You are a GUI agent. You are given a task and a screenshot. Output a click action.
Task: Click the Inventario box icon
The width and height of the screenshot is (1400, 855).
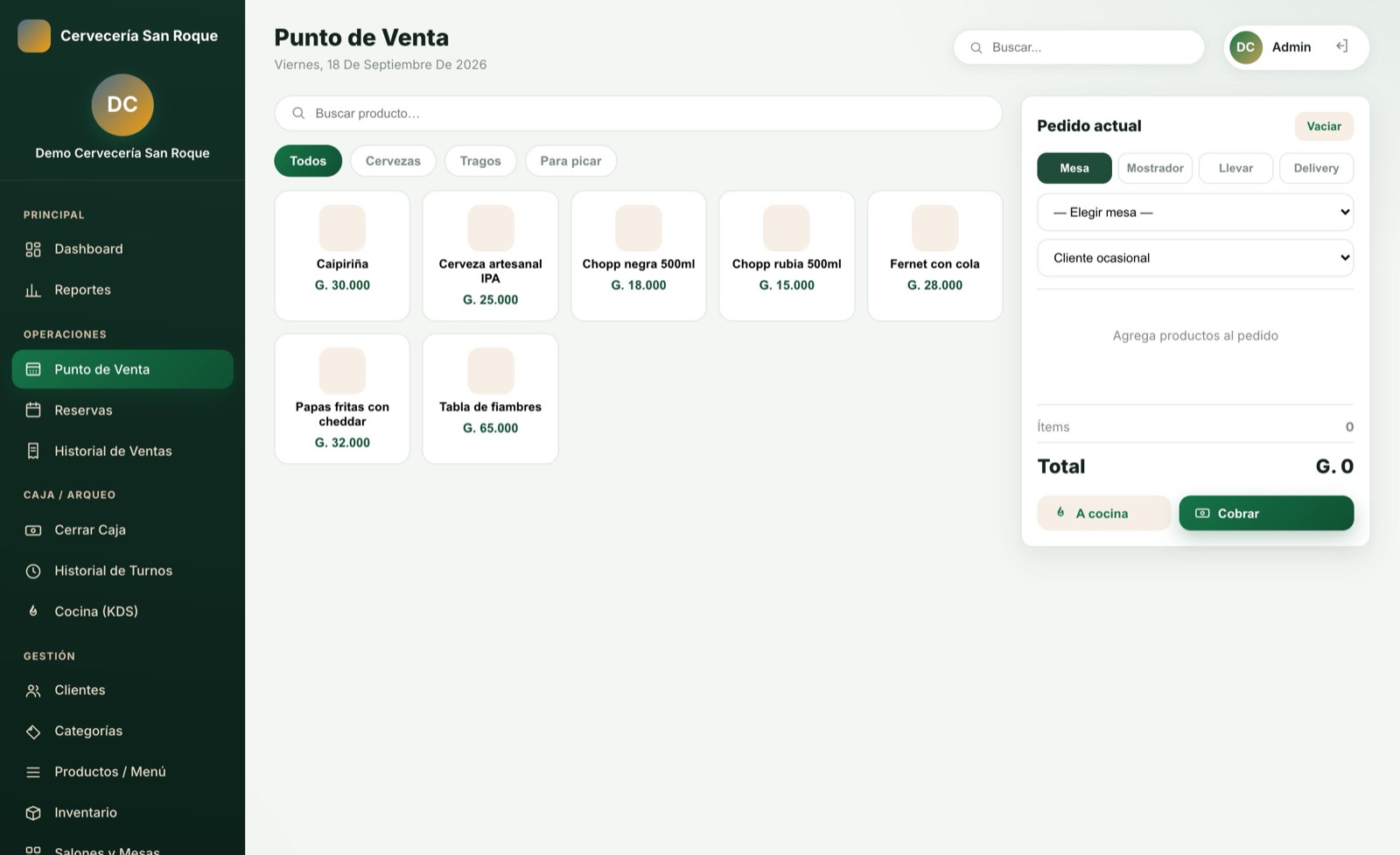(x=33, y=813)
